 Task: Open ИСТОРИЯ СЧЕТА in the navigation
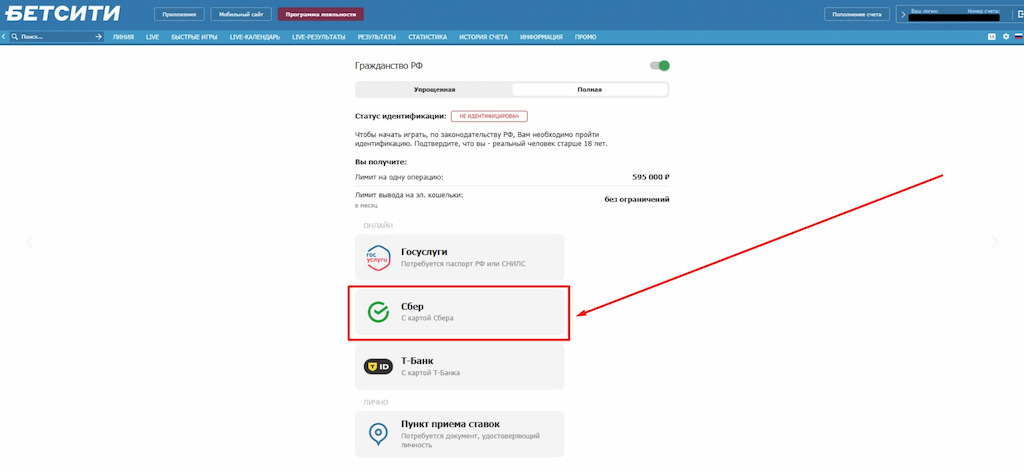(483, 37)
